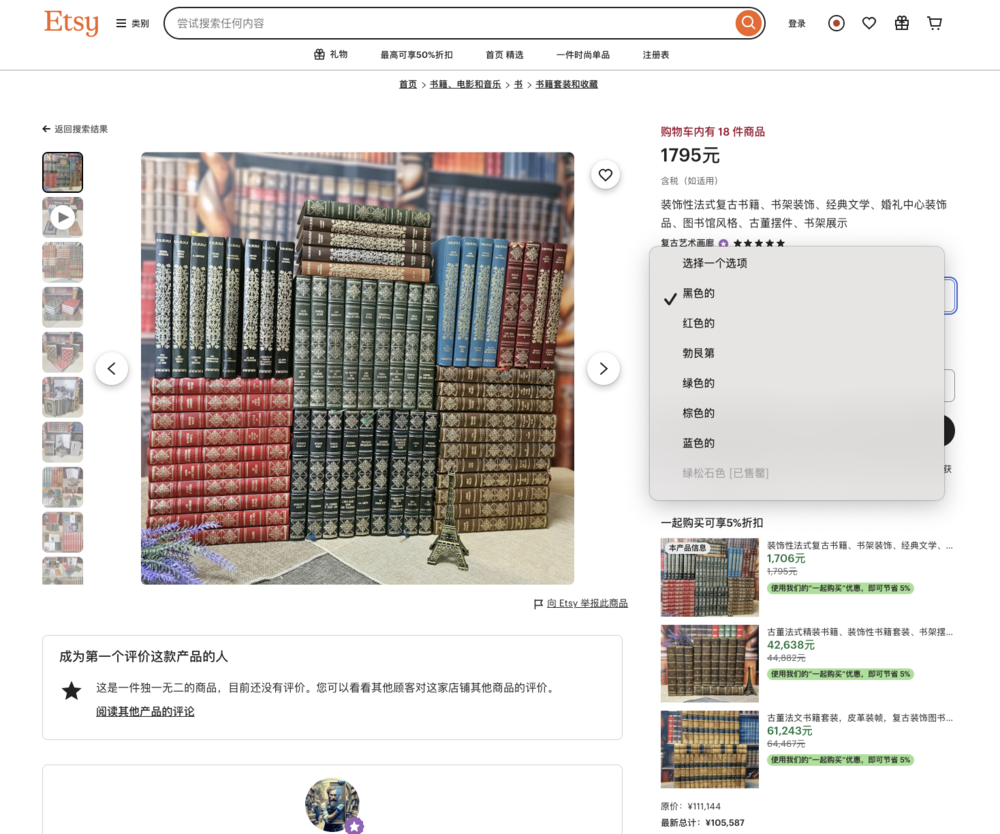Click the orange search magnifier button

pyautogui.click(x=747, y=23)
